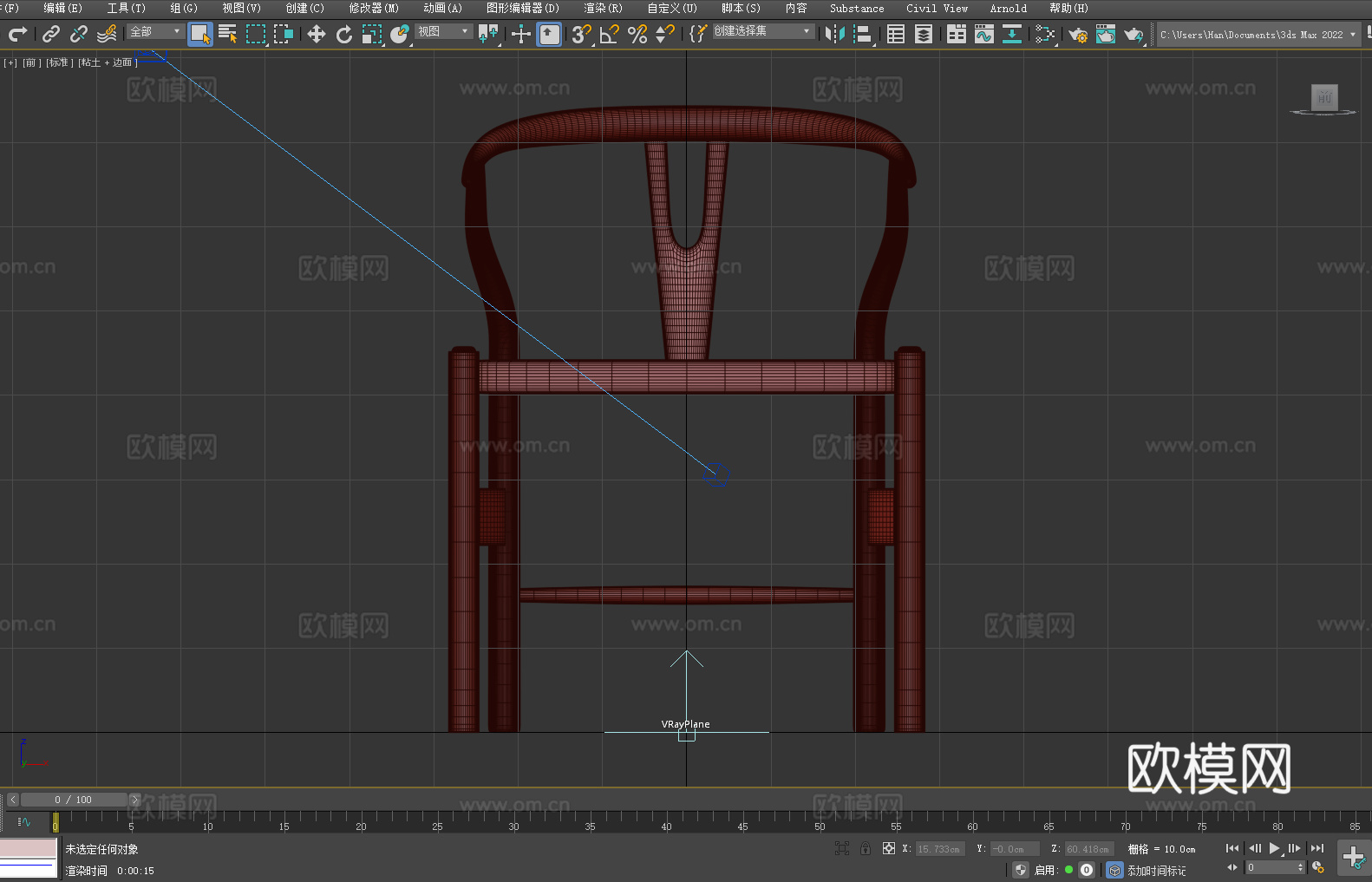Open Edit Named Selection Sets icon

pos(698,34)
